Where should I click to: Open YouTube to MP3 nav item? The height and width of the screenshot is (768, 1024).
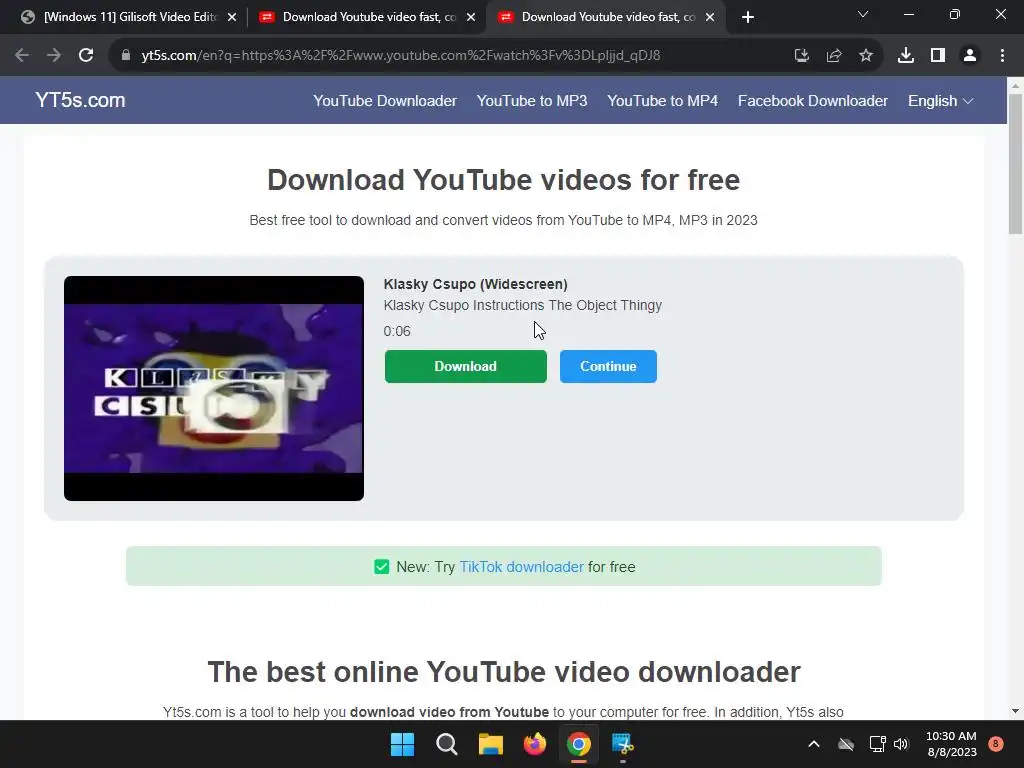[532, 101]
